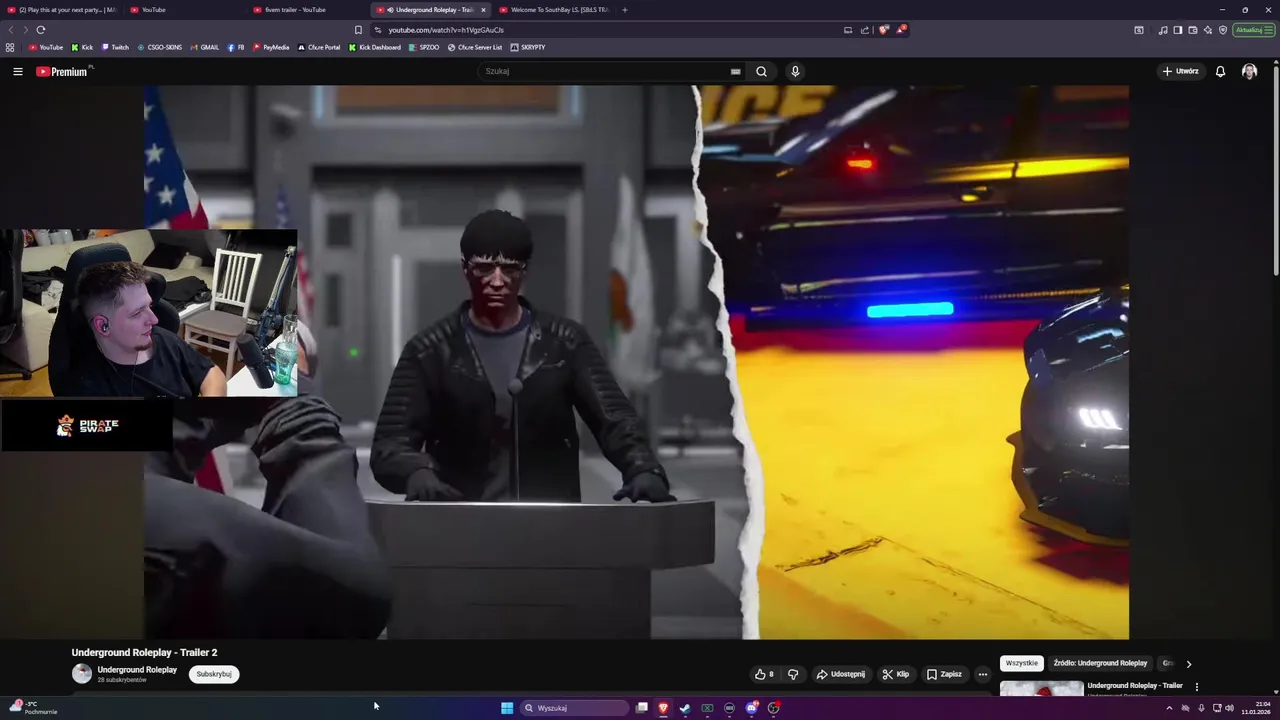The width and height of the screenshot is (1280, 720).
Task: Save video with Zapisz button
Action: [x=944, y=674]
